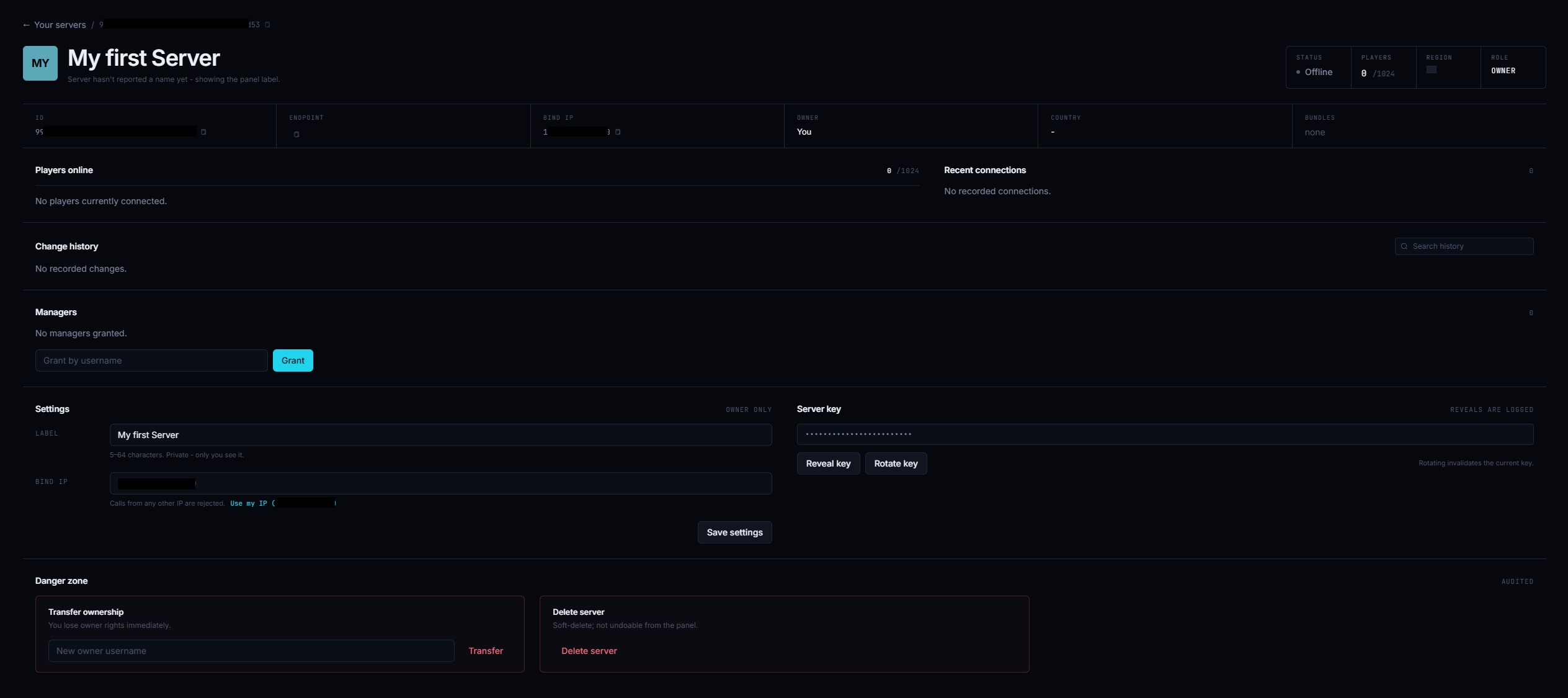Click the New owner username field
This screenshot has width=1568, height=698.
[x=251, y=651]
